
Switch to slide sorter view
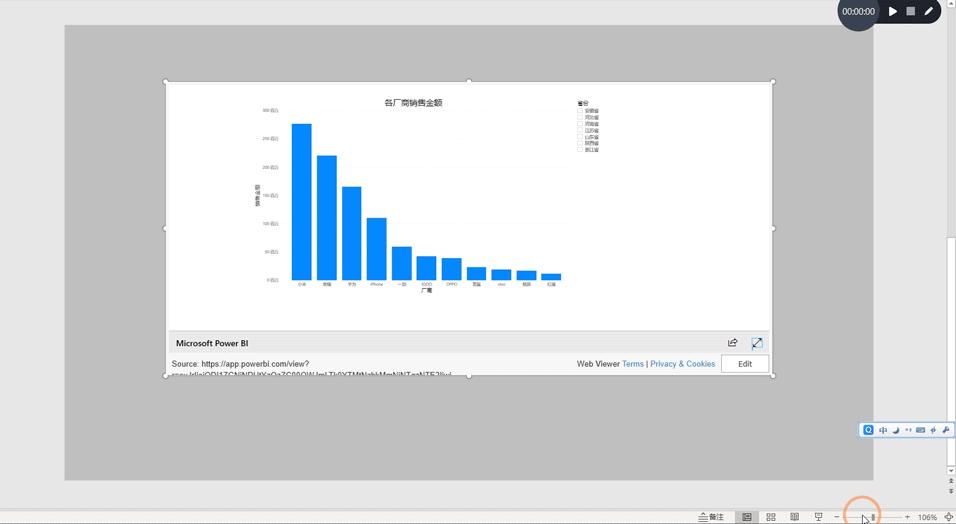(771, 517)
